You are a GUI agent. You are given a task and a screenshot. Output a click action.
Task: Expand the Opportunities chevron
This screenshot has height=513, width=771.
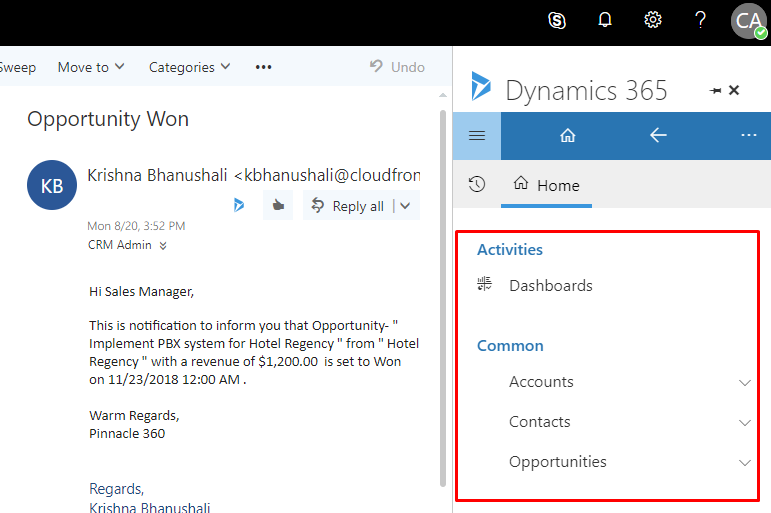tap(745, 462)
